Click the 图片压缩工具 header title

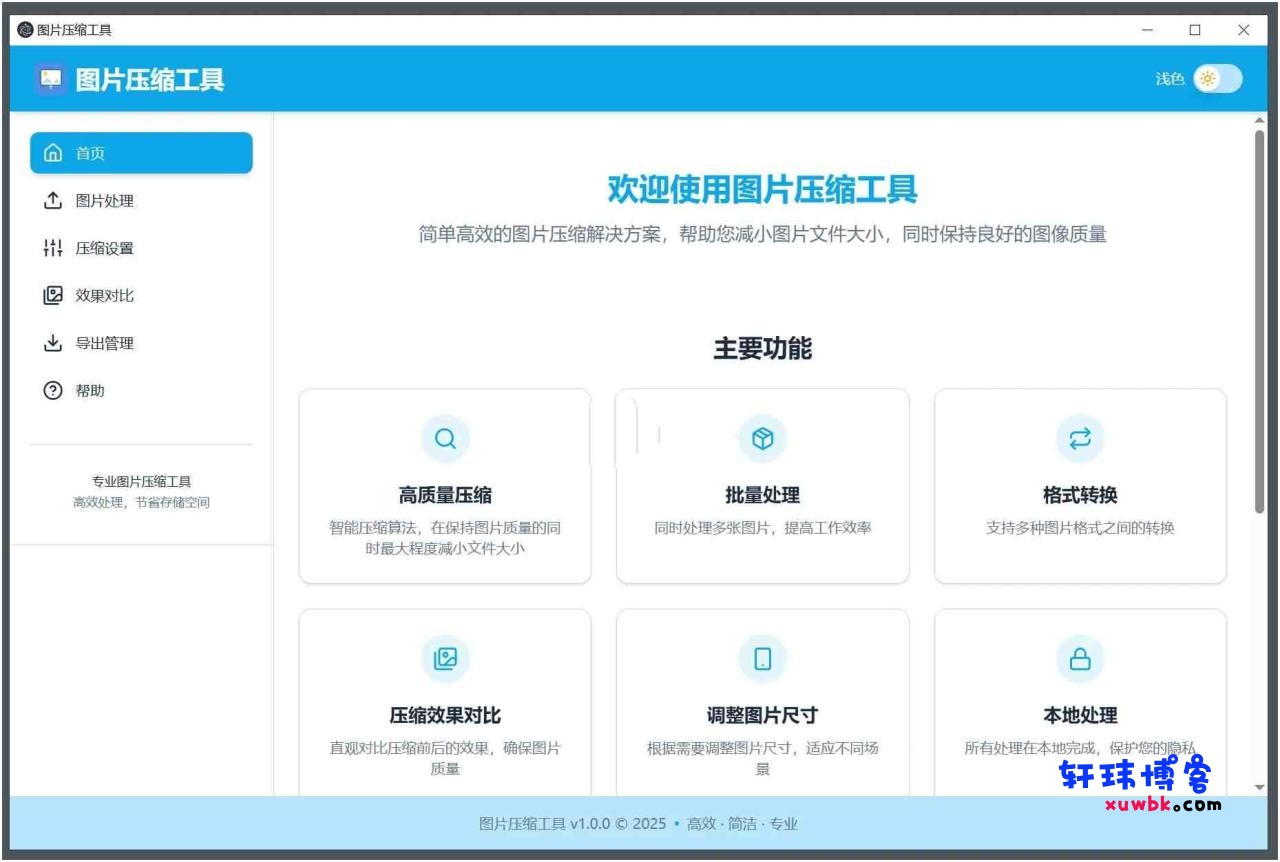pos(150,80)
